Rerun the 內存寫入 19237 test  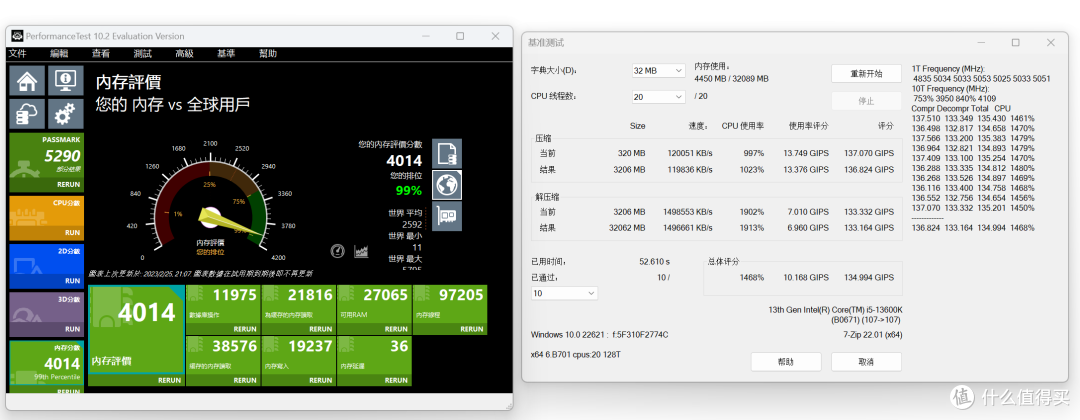tap(321, 380)
